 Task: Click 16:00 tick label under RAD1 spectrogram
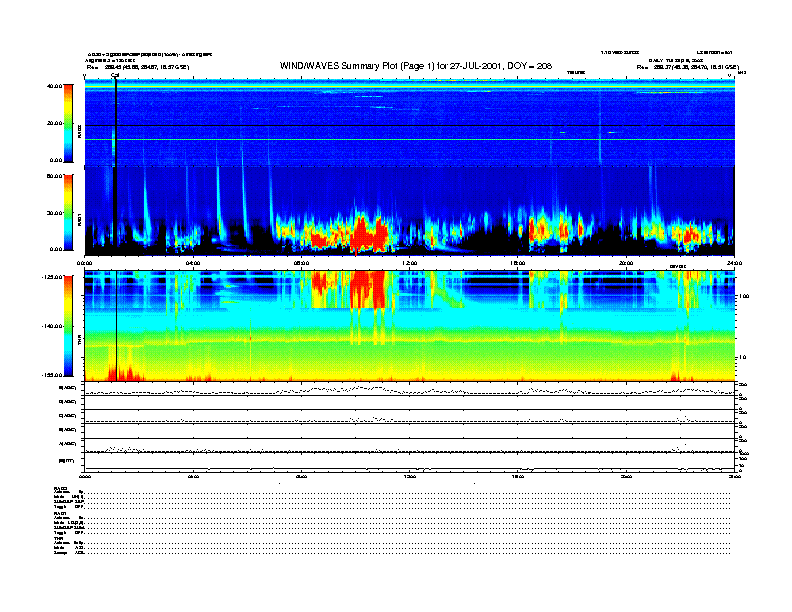point(518,263)
